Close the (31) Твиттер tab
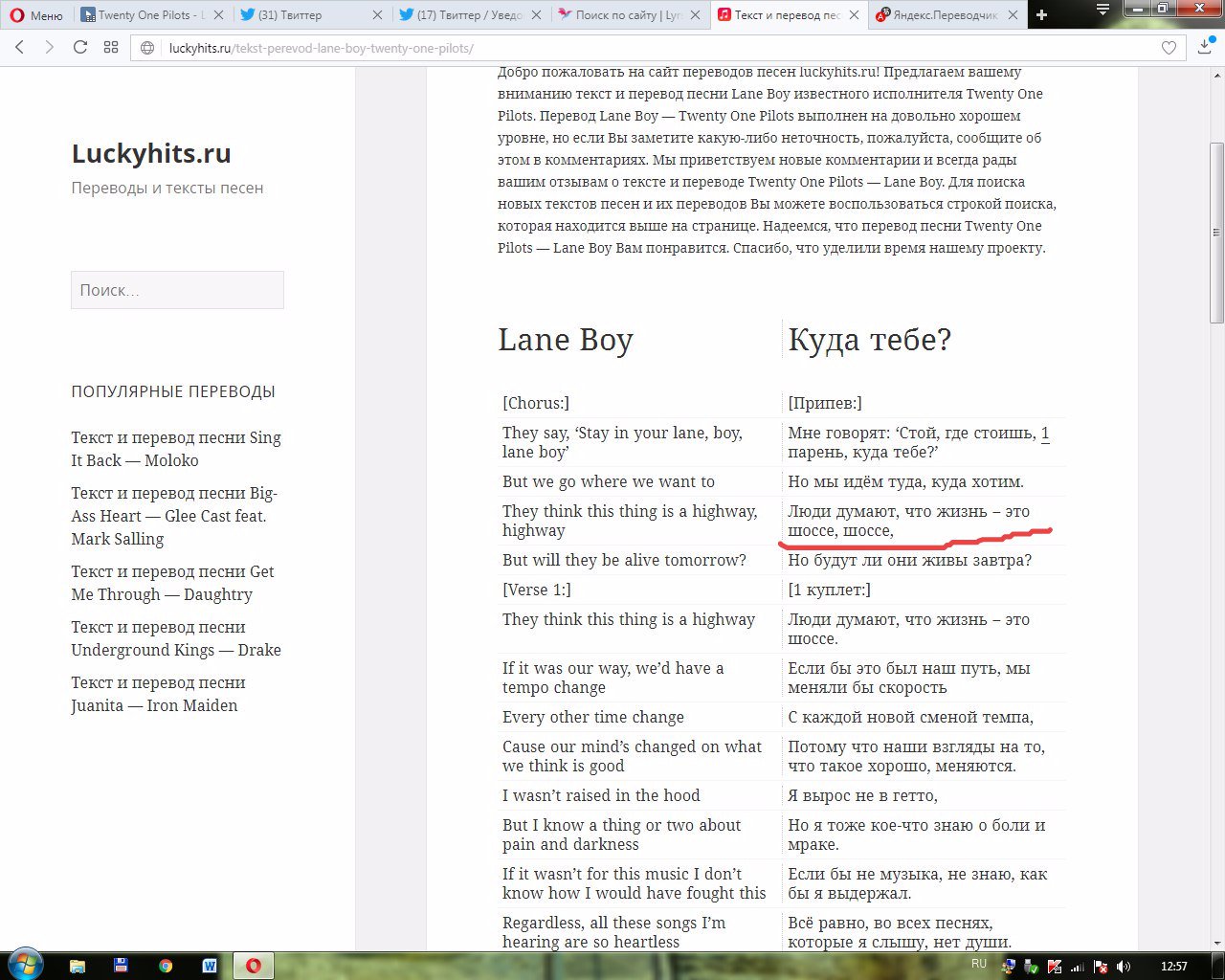The image size is (1225, 980). point(376,15)
